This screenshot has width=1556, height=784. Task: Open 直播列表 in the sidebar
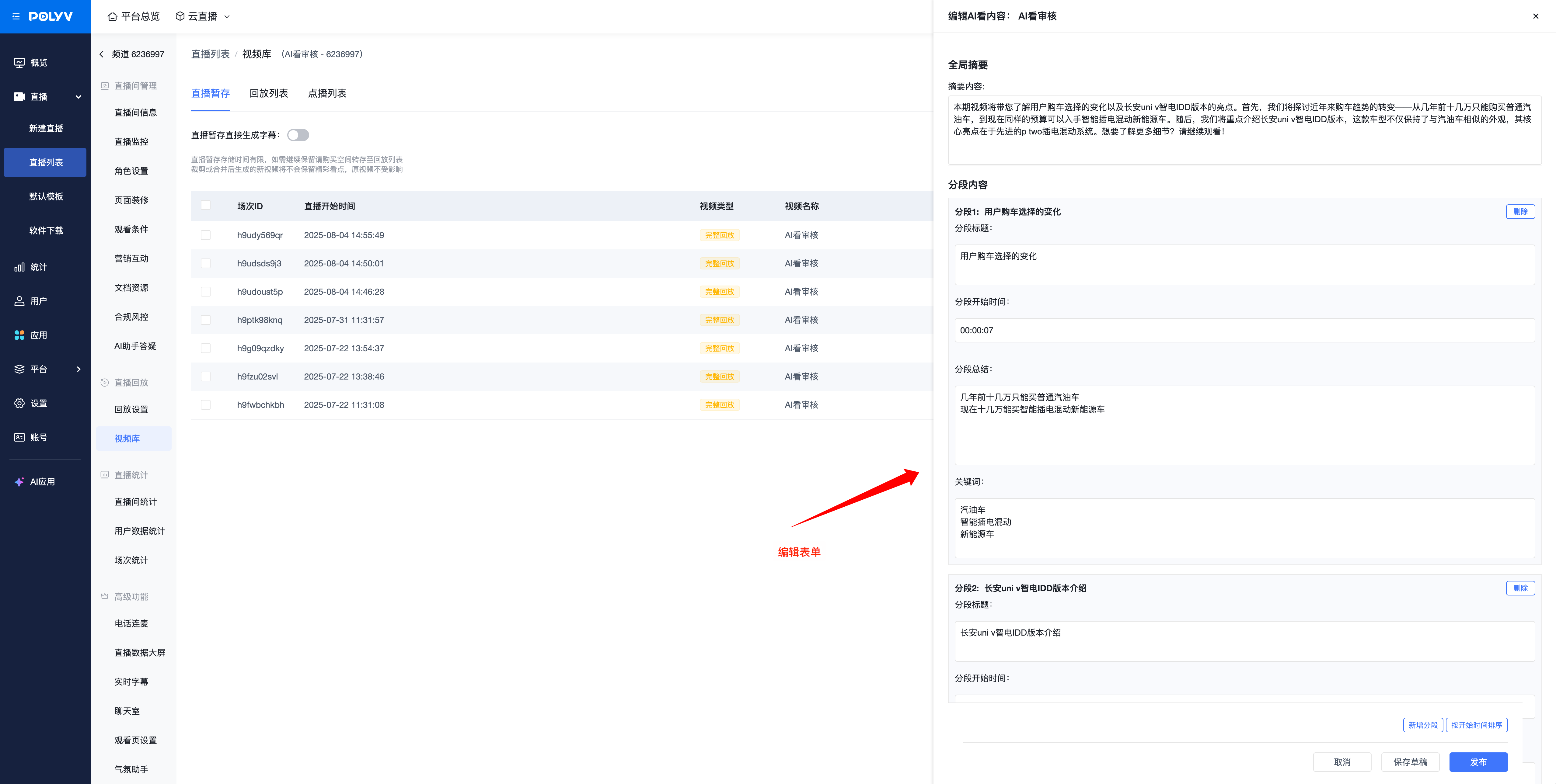click(x=45, y=162)
